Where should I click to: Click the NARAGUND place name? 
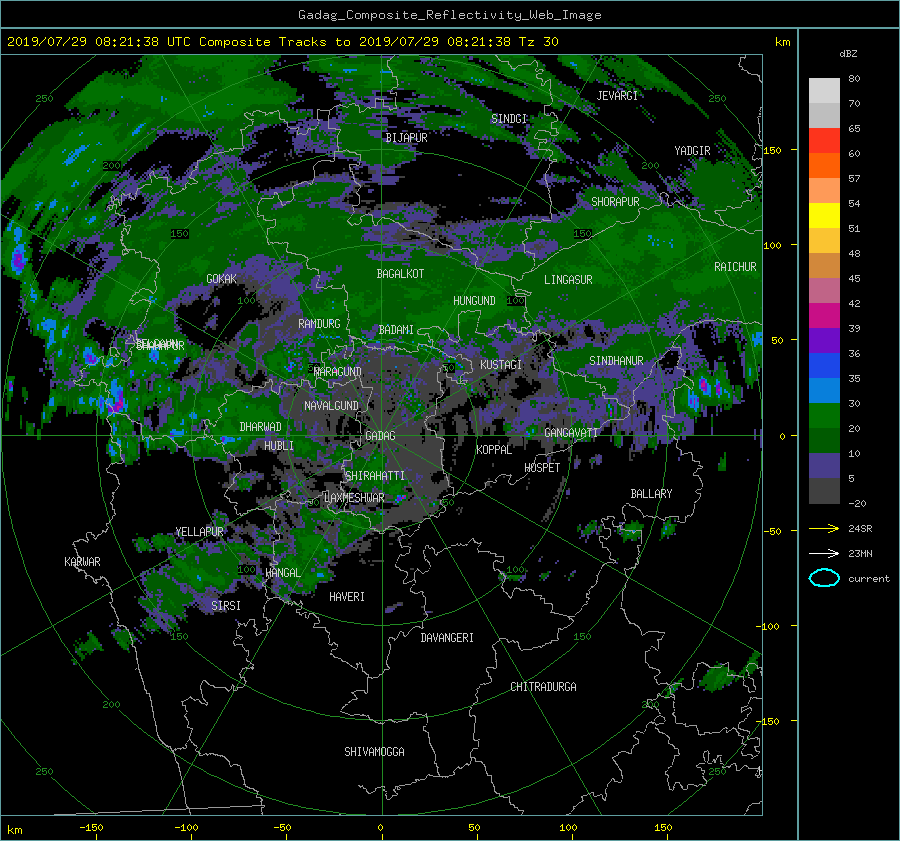click(x=338, y=372)
